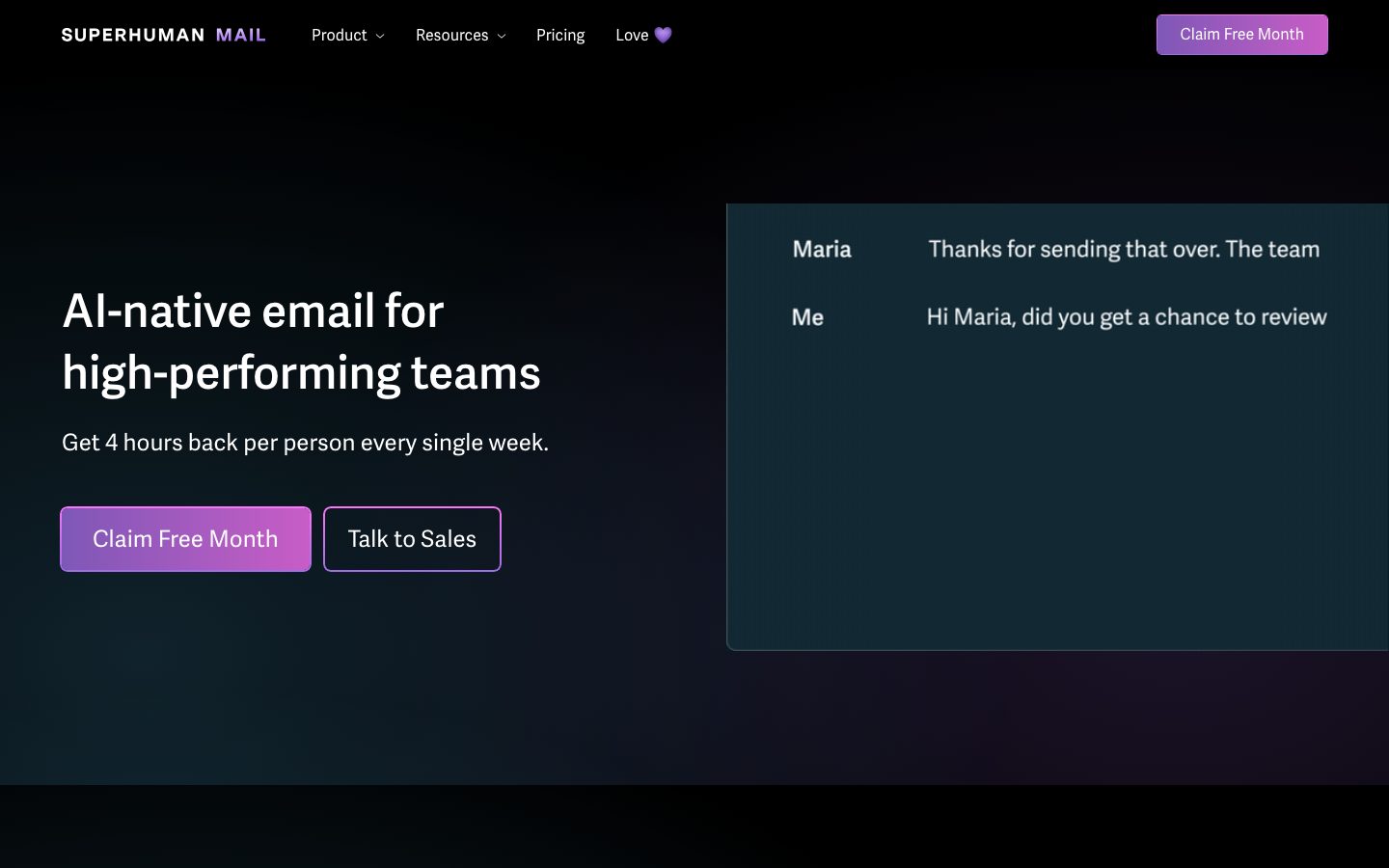
Task: Click the 'AI-native email for' headline line
Action: pos(253,312)
